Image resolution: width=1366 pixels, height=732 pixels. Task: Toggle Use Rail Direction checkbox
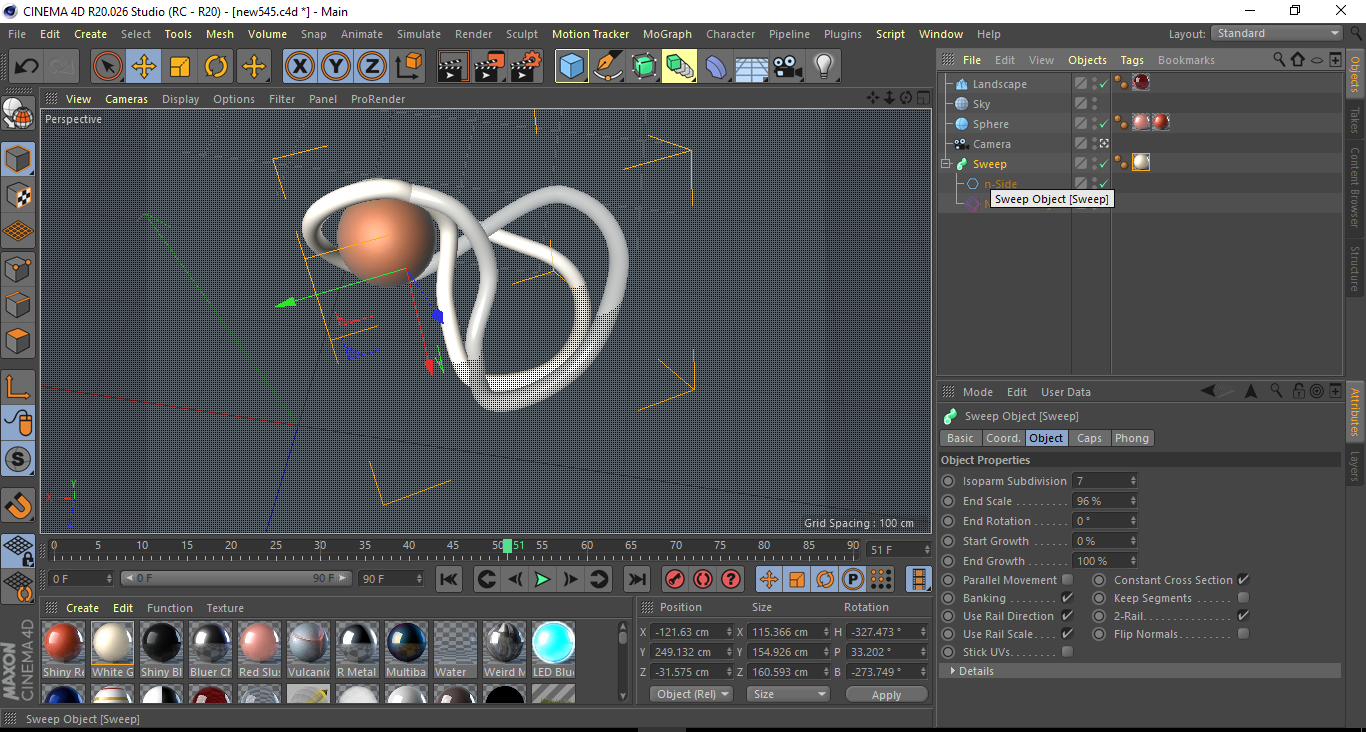pos(1067,616)
